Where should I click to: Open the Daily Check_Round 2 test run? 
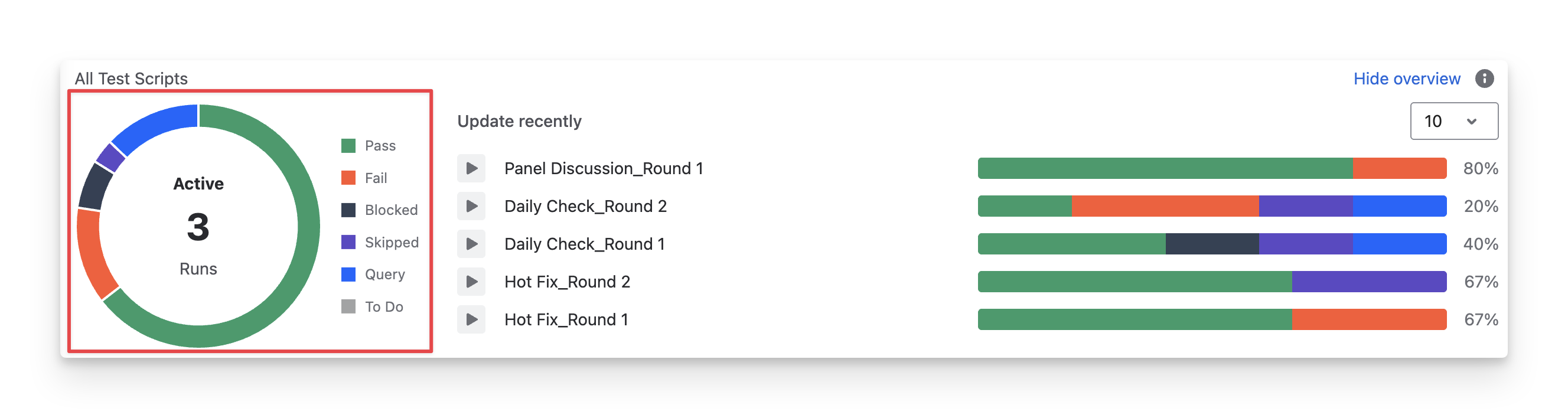tap(585, 206)
